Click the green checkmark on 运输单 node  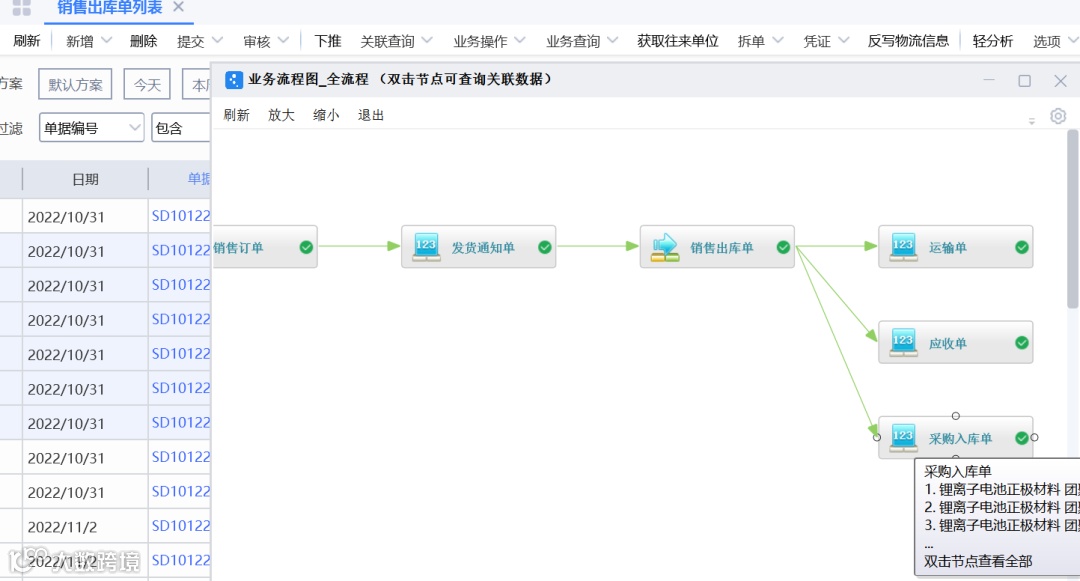pos(1022,247)
